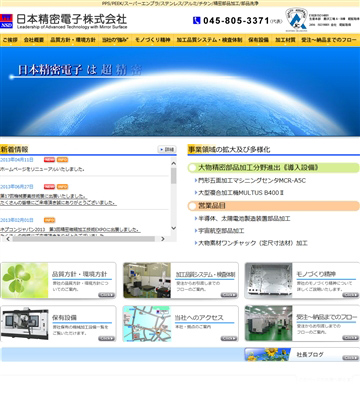Click the Click button on the モノづくり精神 card
Viewport: 360px width, 396px height.
coord(350,295)
